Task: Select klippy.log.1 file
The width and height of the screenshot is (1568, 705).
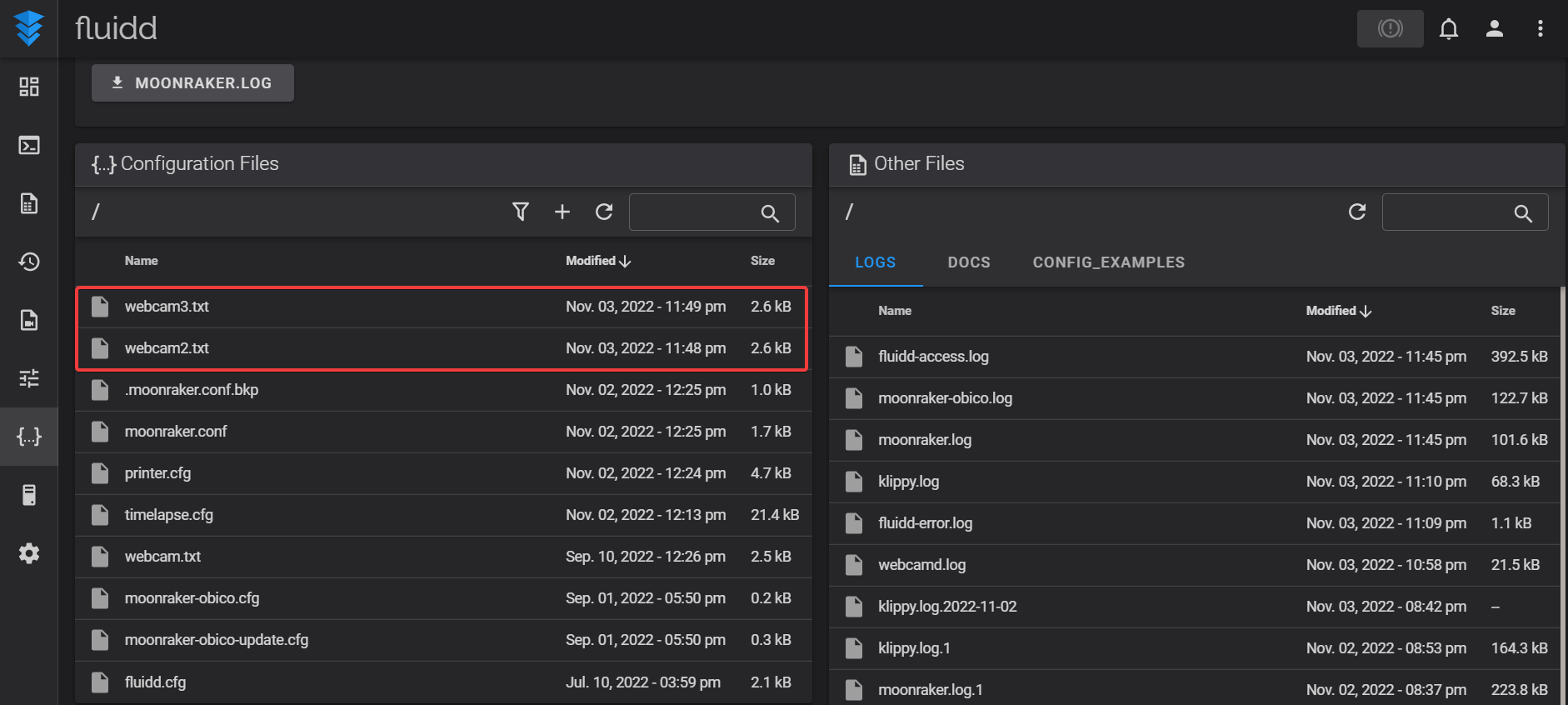Action: 1194,648
